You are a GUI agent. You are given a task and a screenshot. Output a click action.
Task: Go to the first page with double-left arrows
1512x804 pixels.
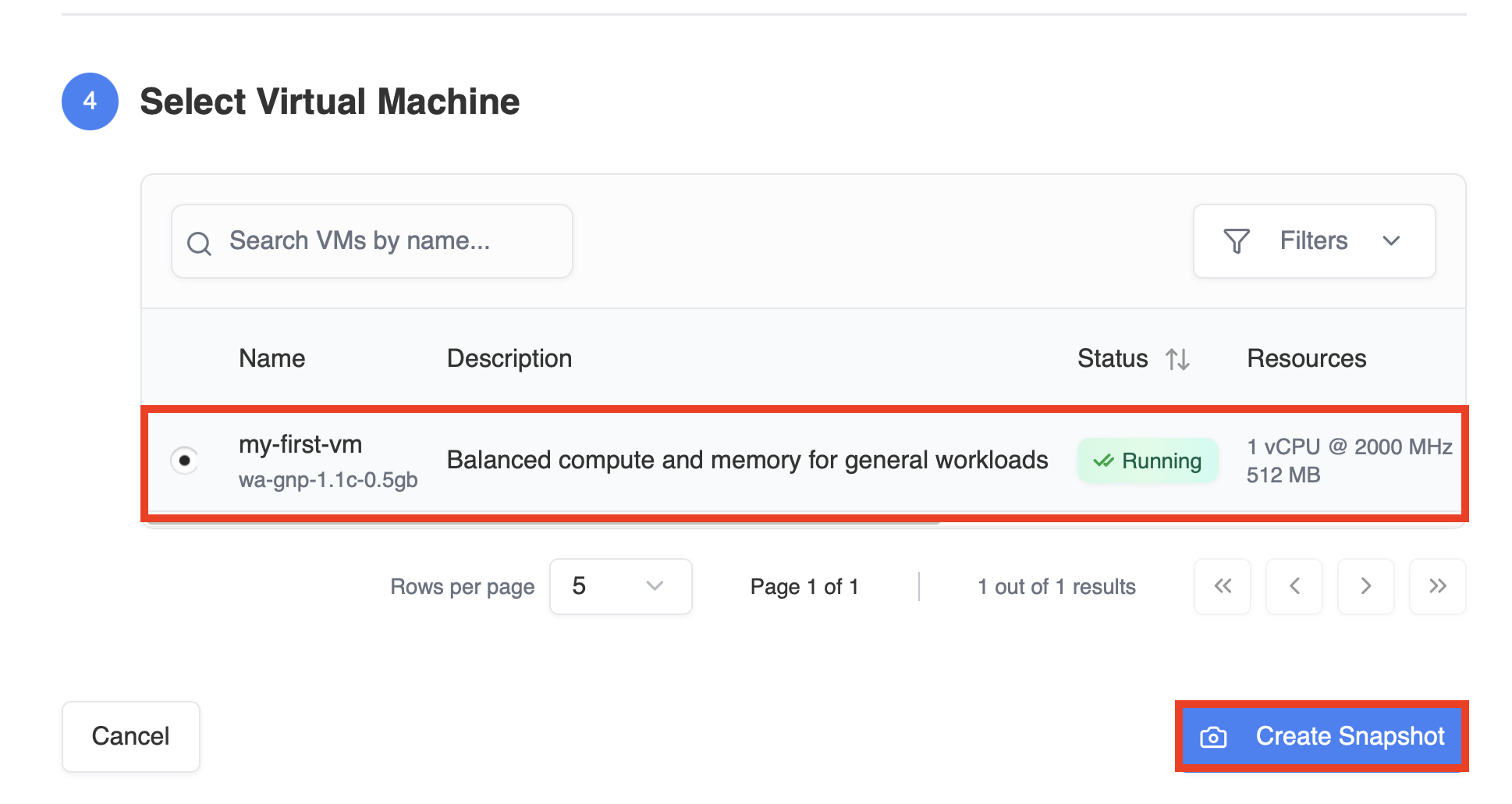coord(1223,586)
